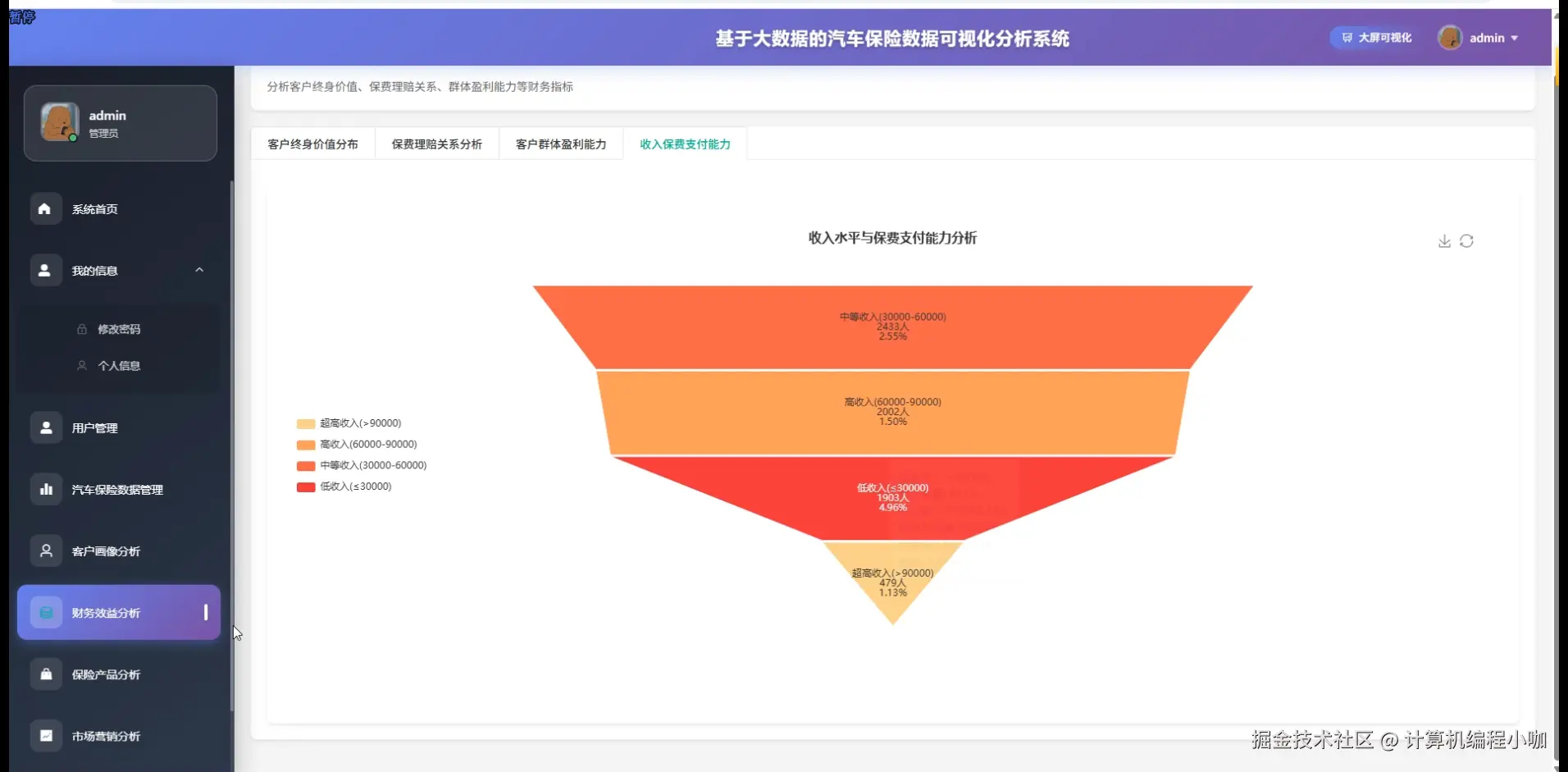Download the funnel chart as image
1568x772 pixels.
pyautogui.click(x=1444, y=241)
